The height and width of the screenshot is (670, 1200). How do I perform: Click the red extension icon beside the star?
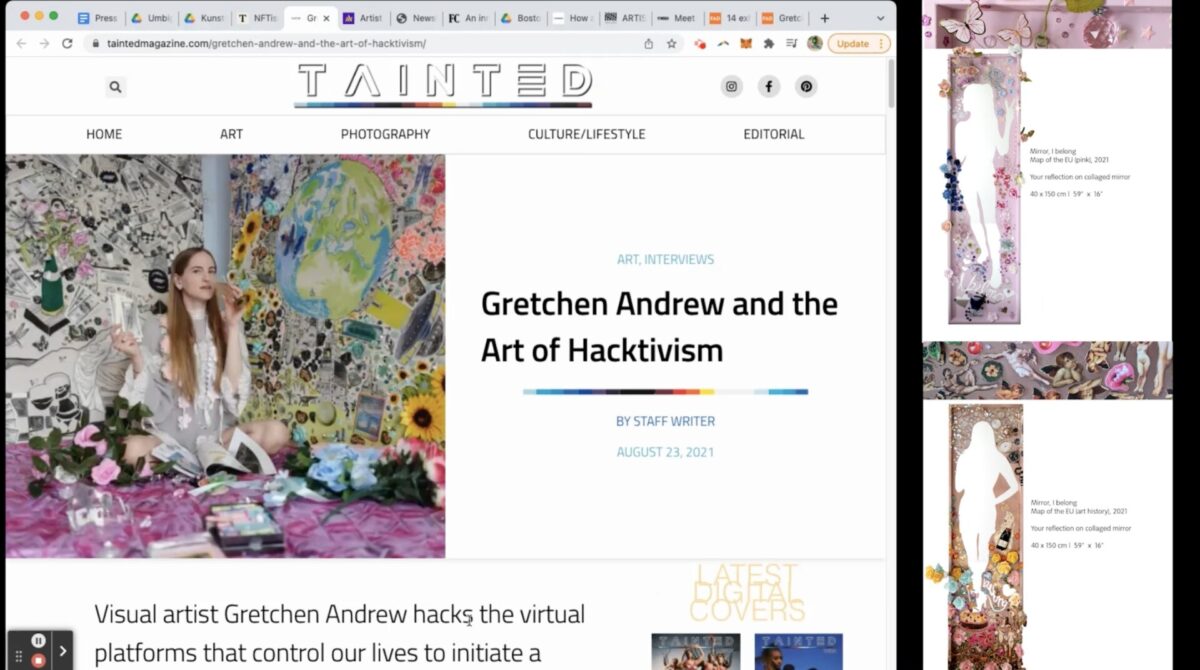[700, 44]
